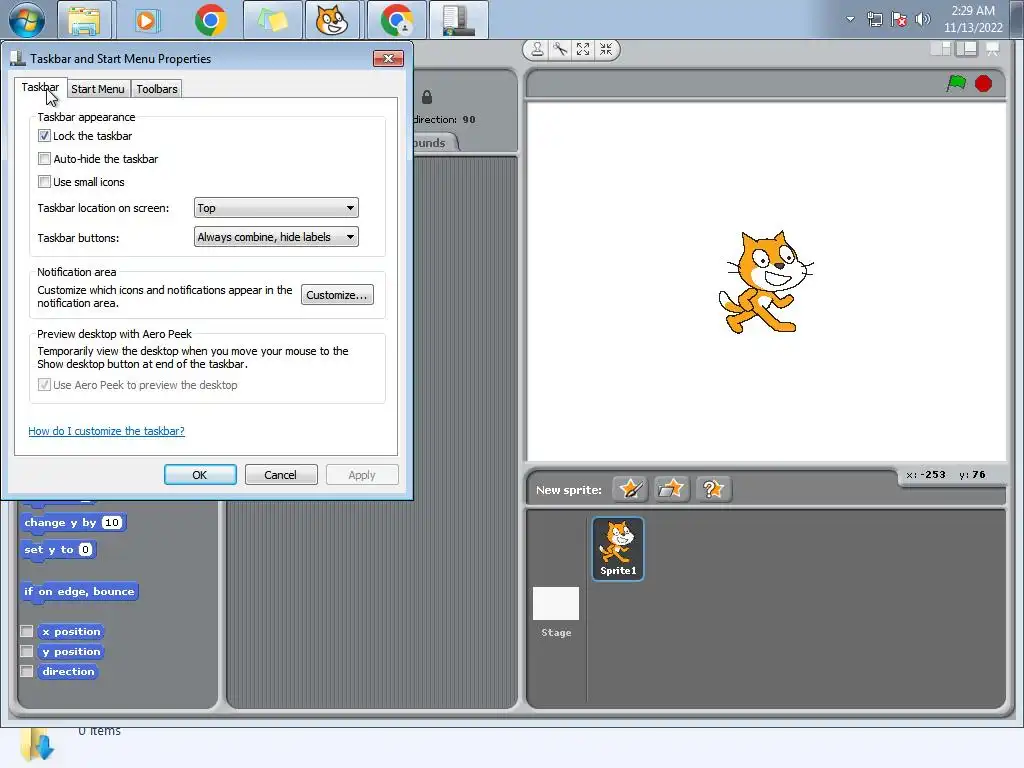Select the Sprite1 thumbnail
1024x768 pixels.
coord(618,549)
